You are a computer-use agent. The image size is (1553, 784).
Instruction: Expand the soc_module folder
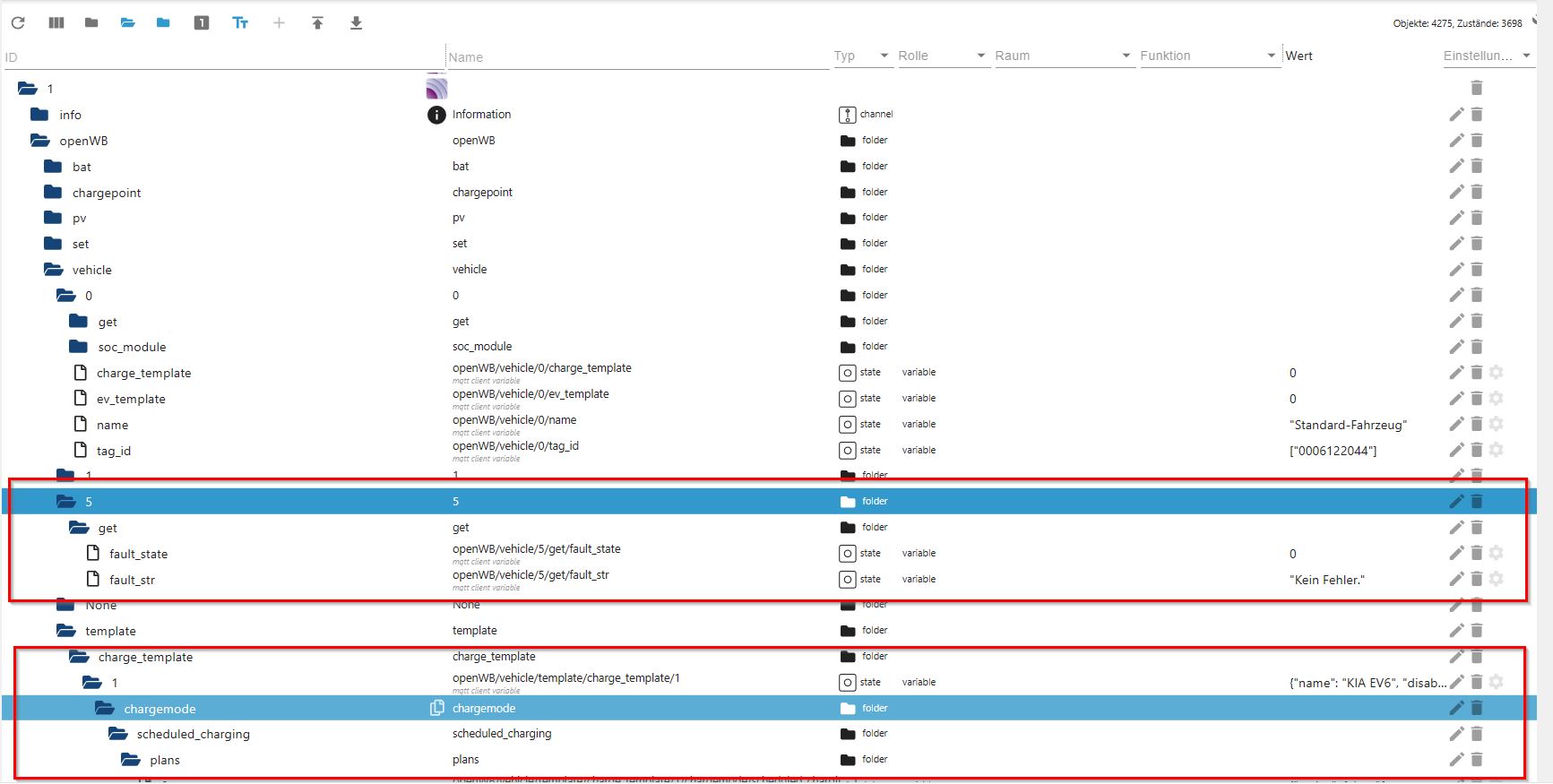79,347
